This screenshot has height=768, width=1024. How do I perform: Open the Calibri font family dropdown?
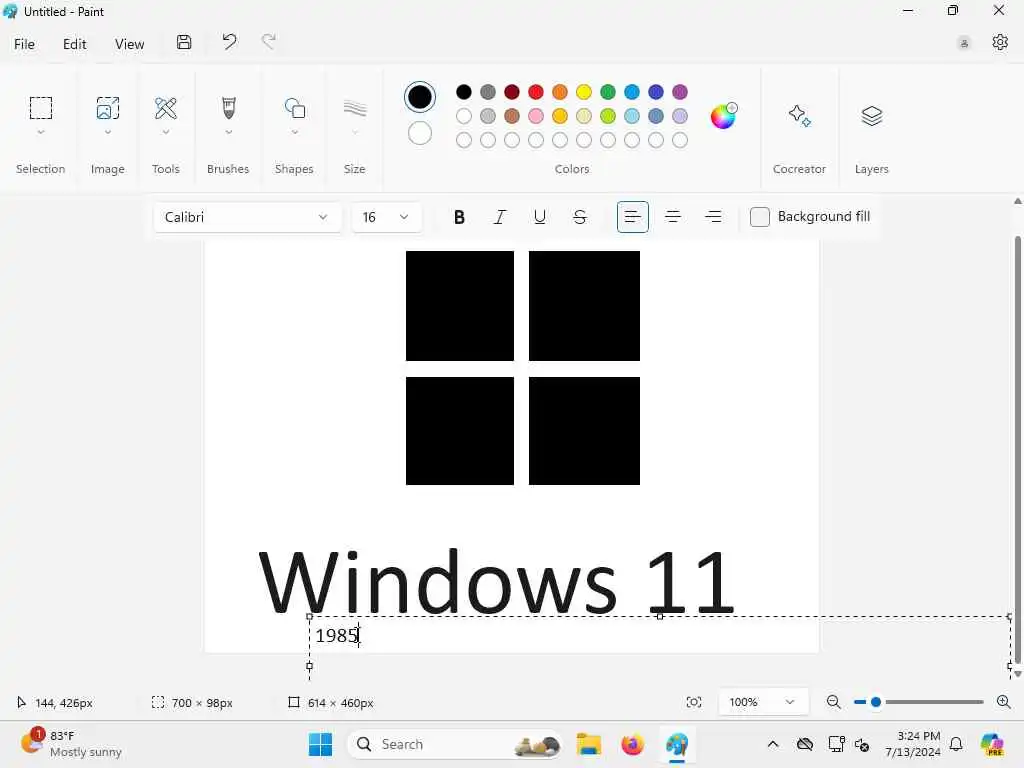click(247, 217)
